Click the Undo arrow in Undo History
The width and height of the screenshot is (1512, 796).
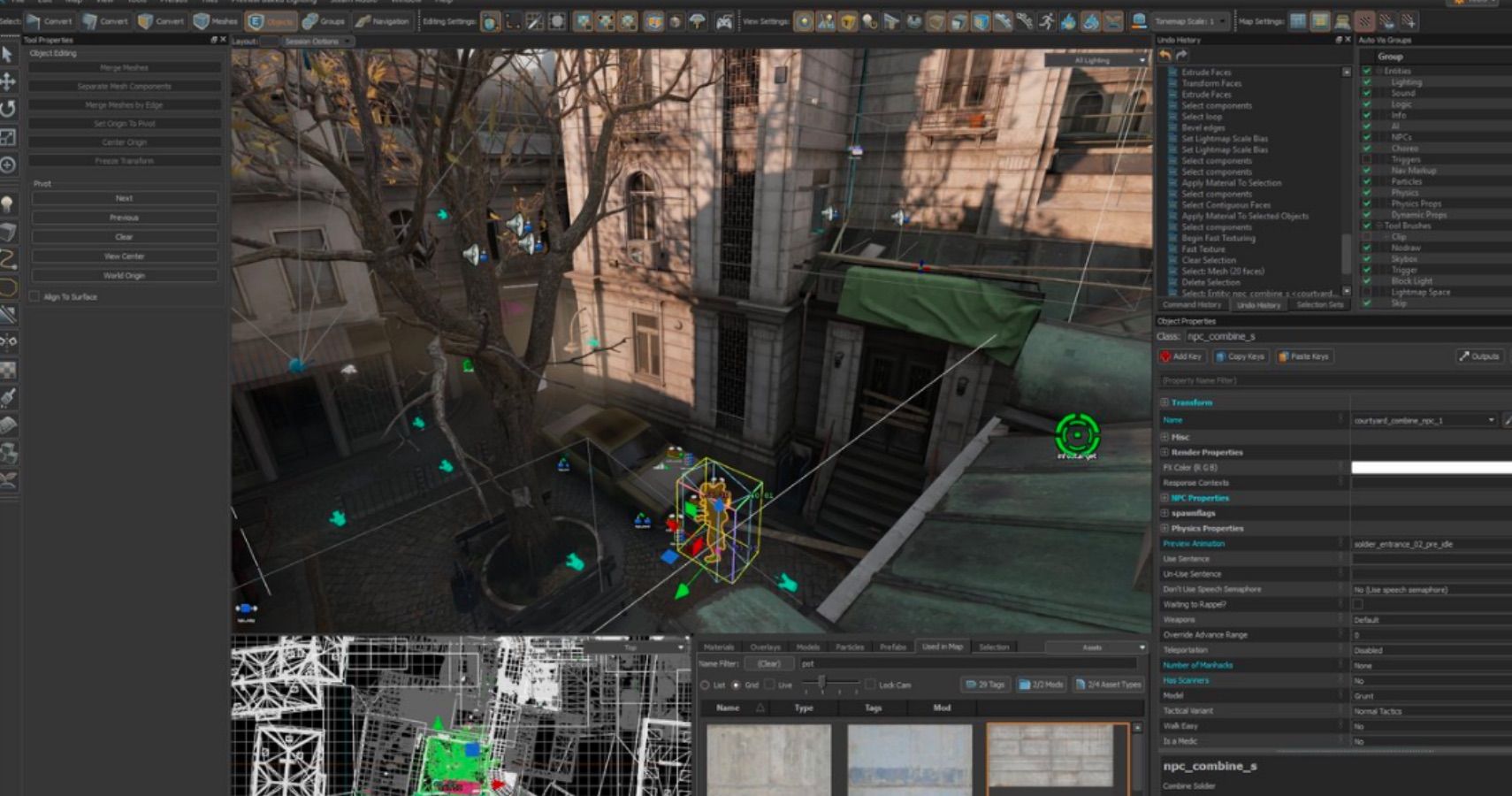(1165, 55)
